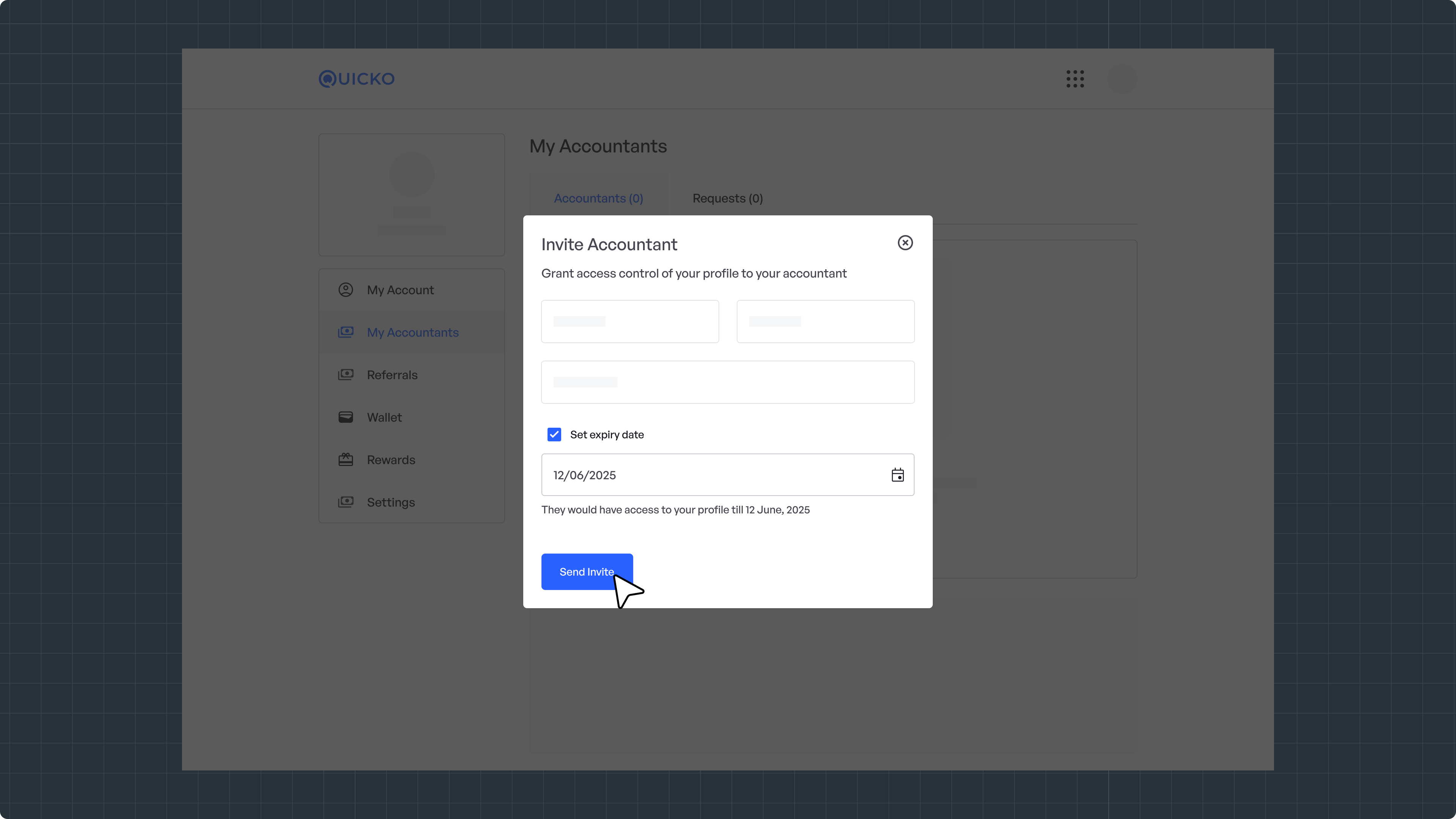
Task: Click the Referrals sidebar icon
Action: [346, 374]
